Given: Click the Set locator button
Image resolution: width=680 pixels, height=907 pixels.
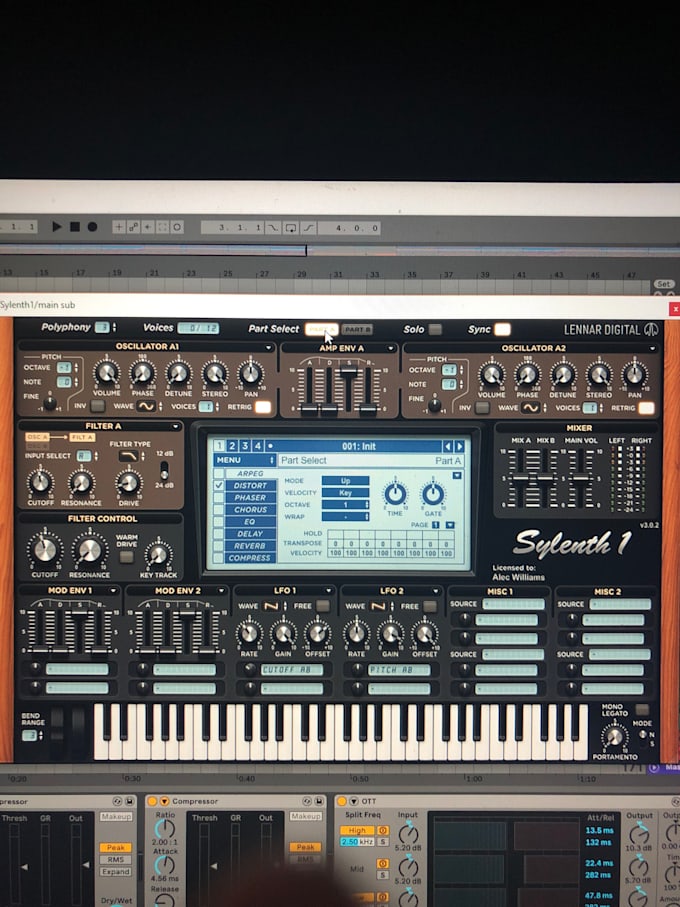Looking at the screenshot, I should 664,284.
